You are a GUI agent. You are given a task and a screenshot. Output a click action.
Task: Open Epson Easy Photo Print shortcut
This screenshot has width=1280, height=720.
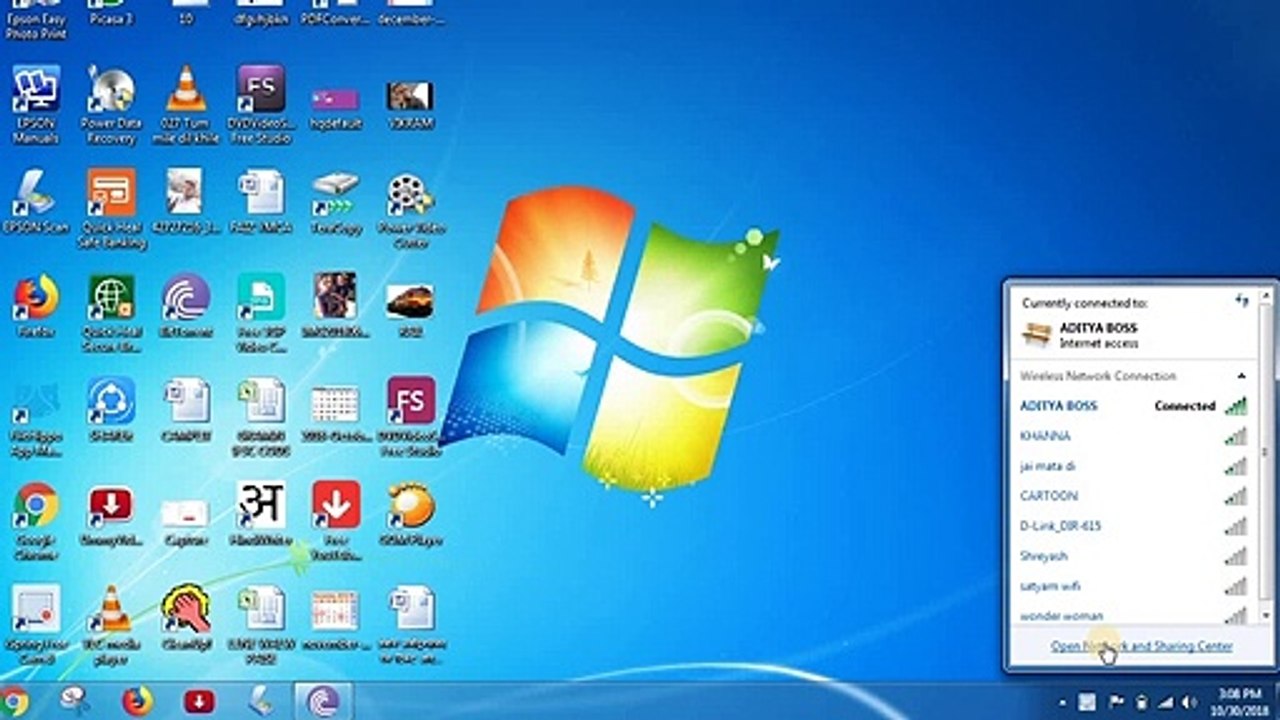(36, 19)
